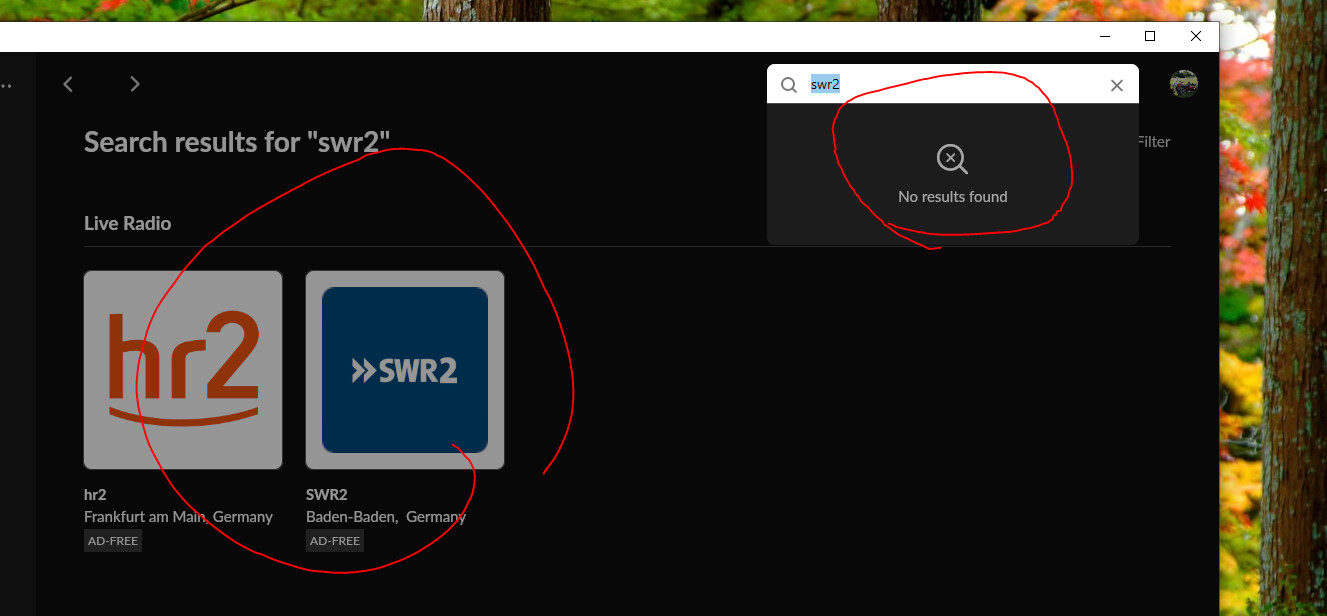Click the search magnifier icon

pos(789,85)
